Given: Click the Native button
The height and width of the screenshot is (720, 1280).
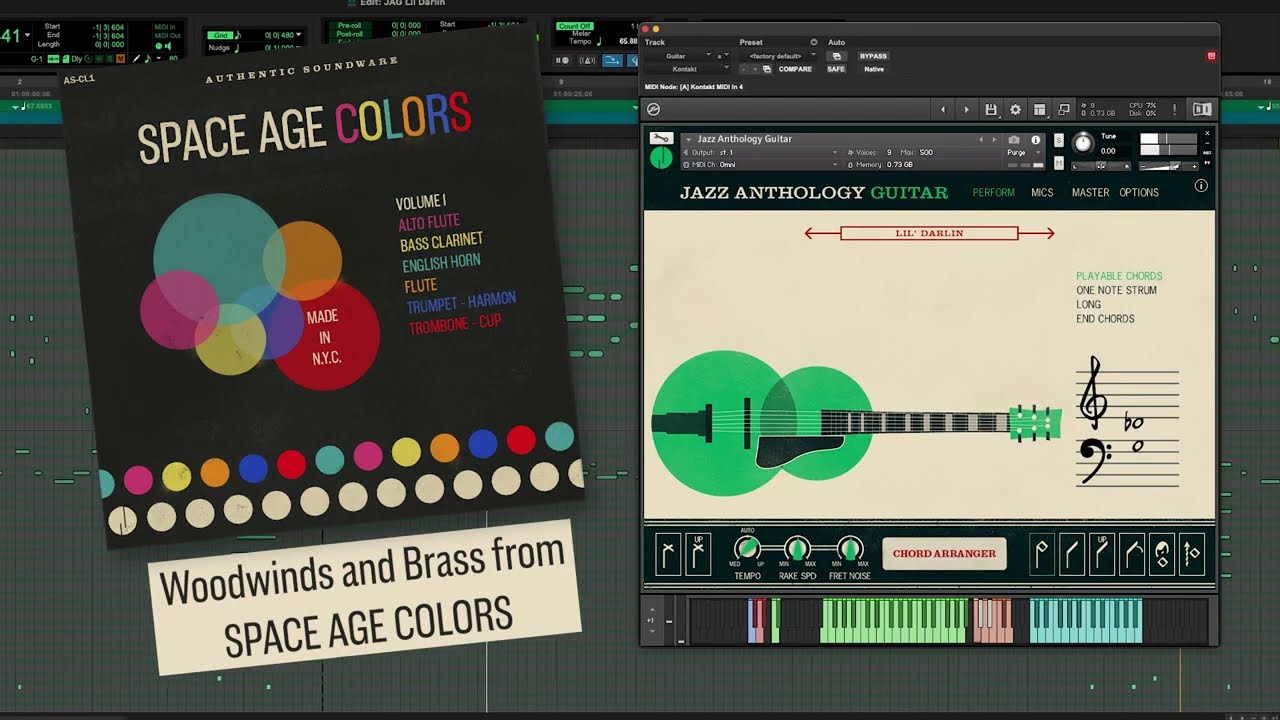Looking at the screenshot, I should point(874,69).
